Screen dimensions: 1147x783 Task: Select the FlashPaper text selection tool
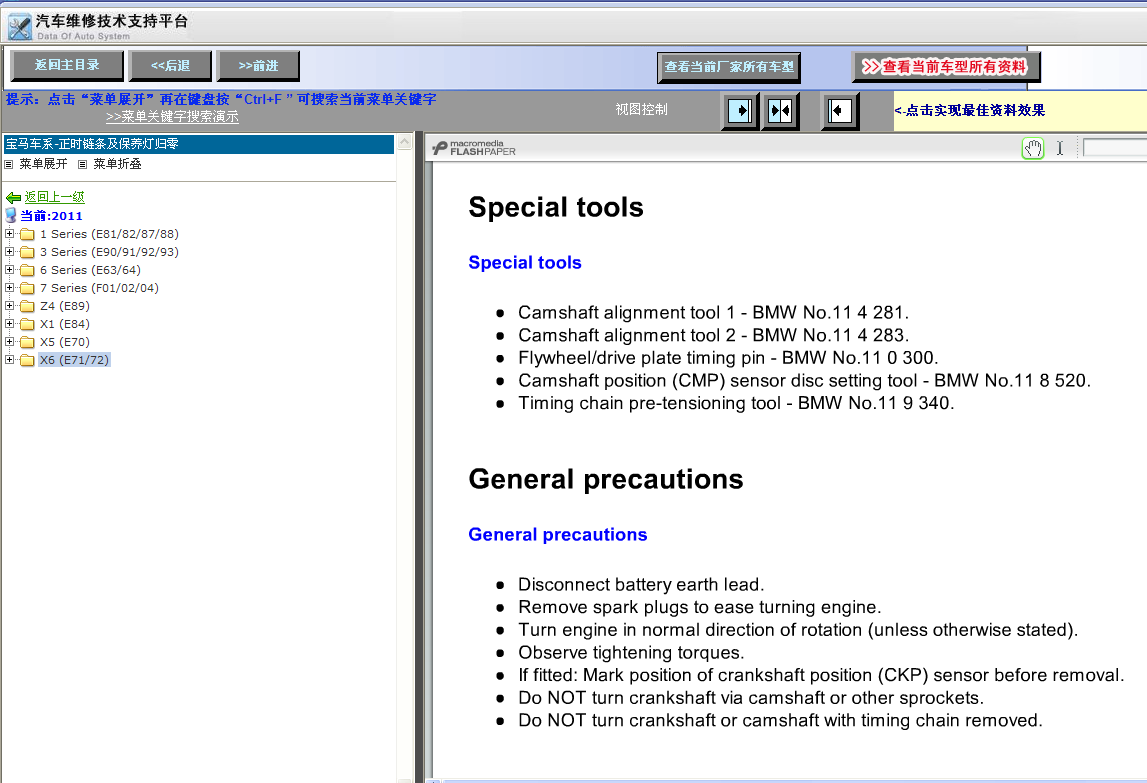point(1059,149)
